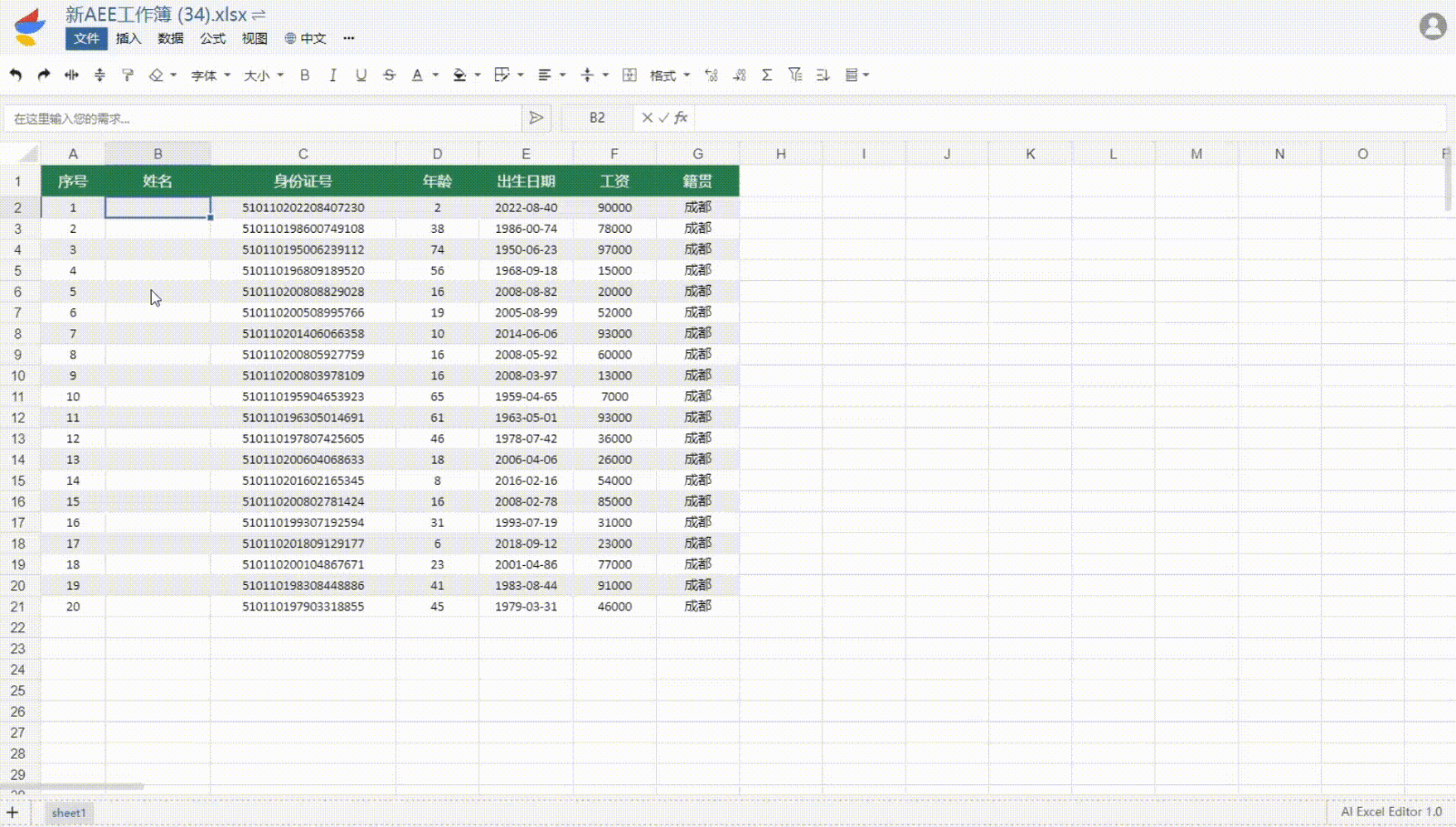
Task: Toggle bold formatting
Action: [304, 75]
